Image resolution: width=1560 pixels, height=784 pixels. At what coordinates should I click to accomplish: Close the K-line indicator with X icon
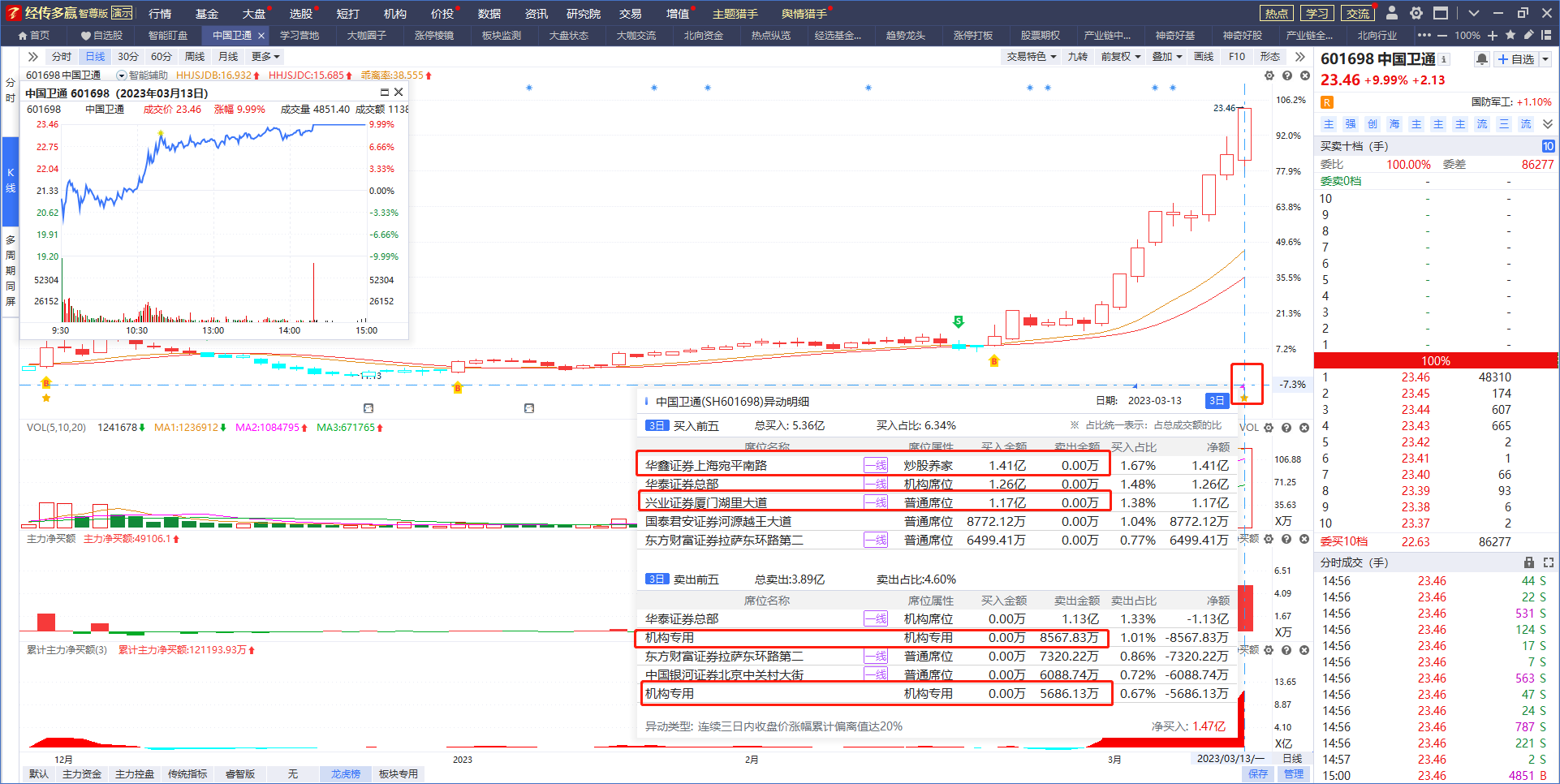[x=1305, y=75]
